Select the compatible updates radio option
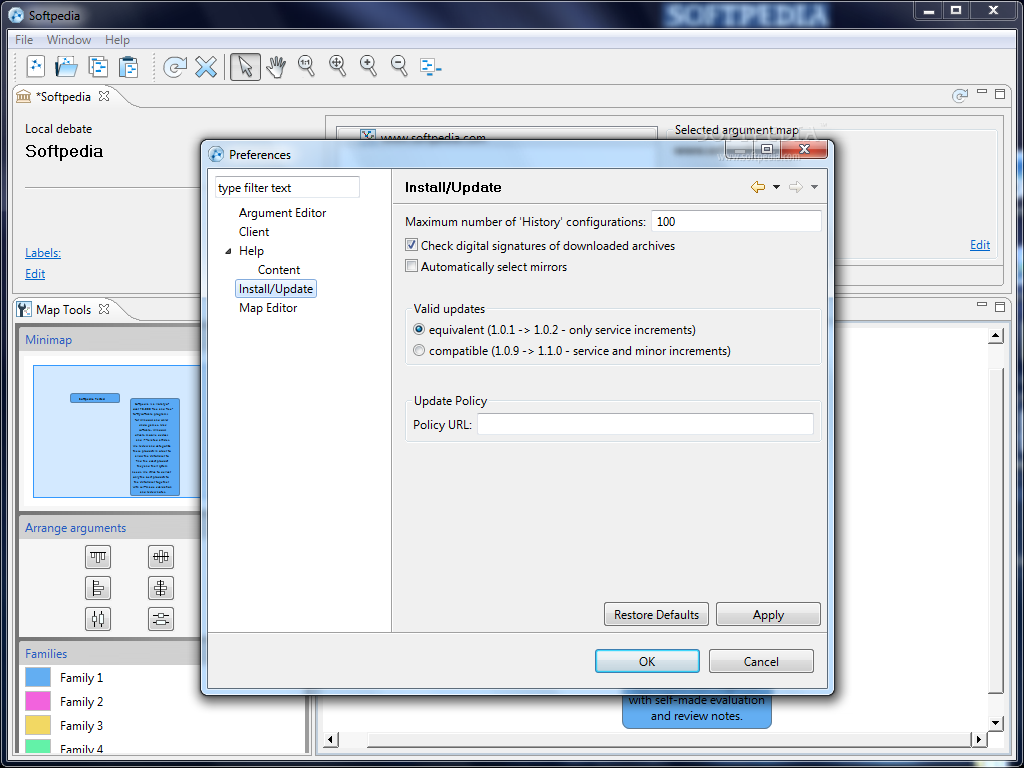The image size is (1024, 768). (419, 351)
